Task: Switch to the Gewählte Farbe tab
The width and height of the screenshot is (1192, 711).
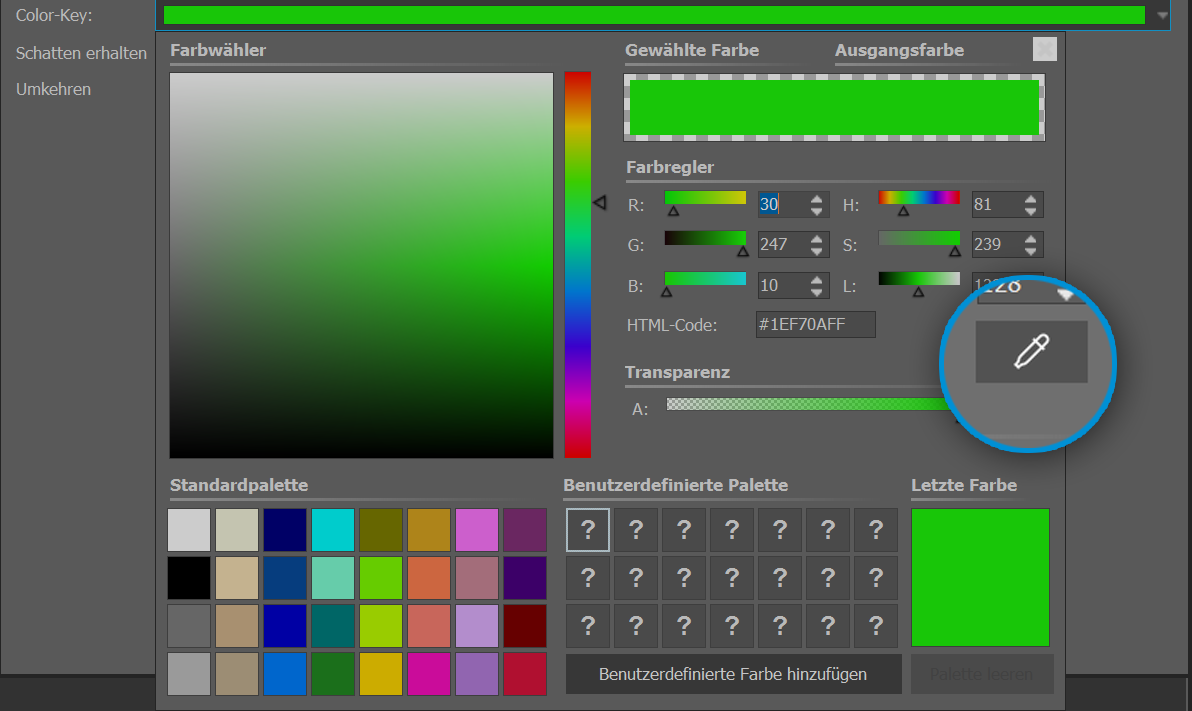Action: 692,50
